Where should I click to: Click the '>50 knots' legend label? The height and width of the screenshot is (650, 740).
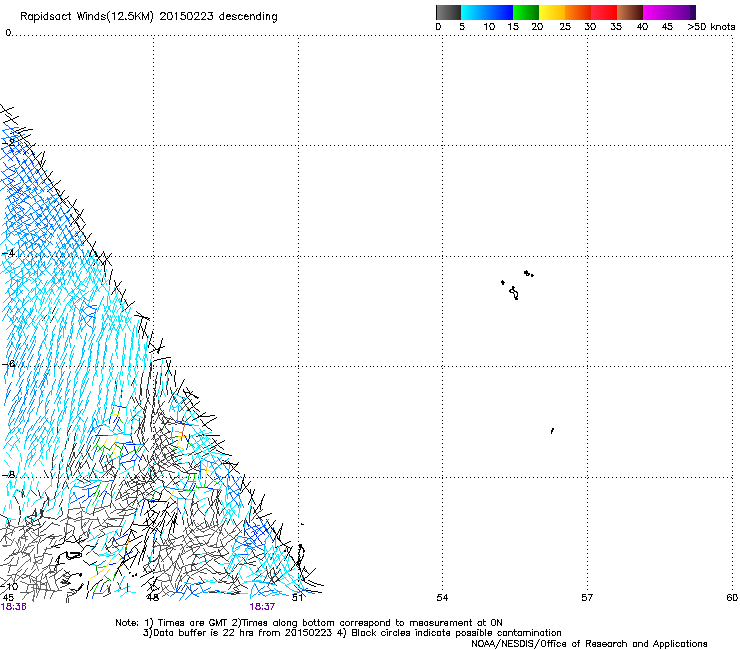tap(711, 27)
